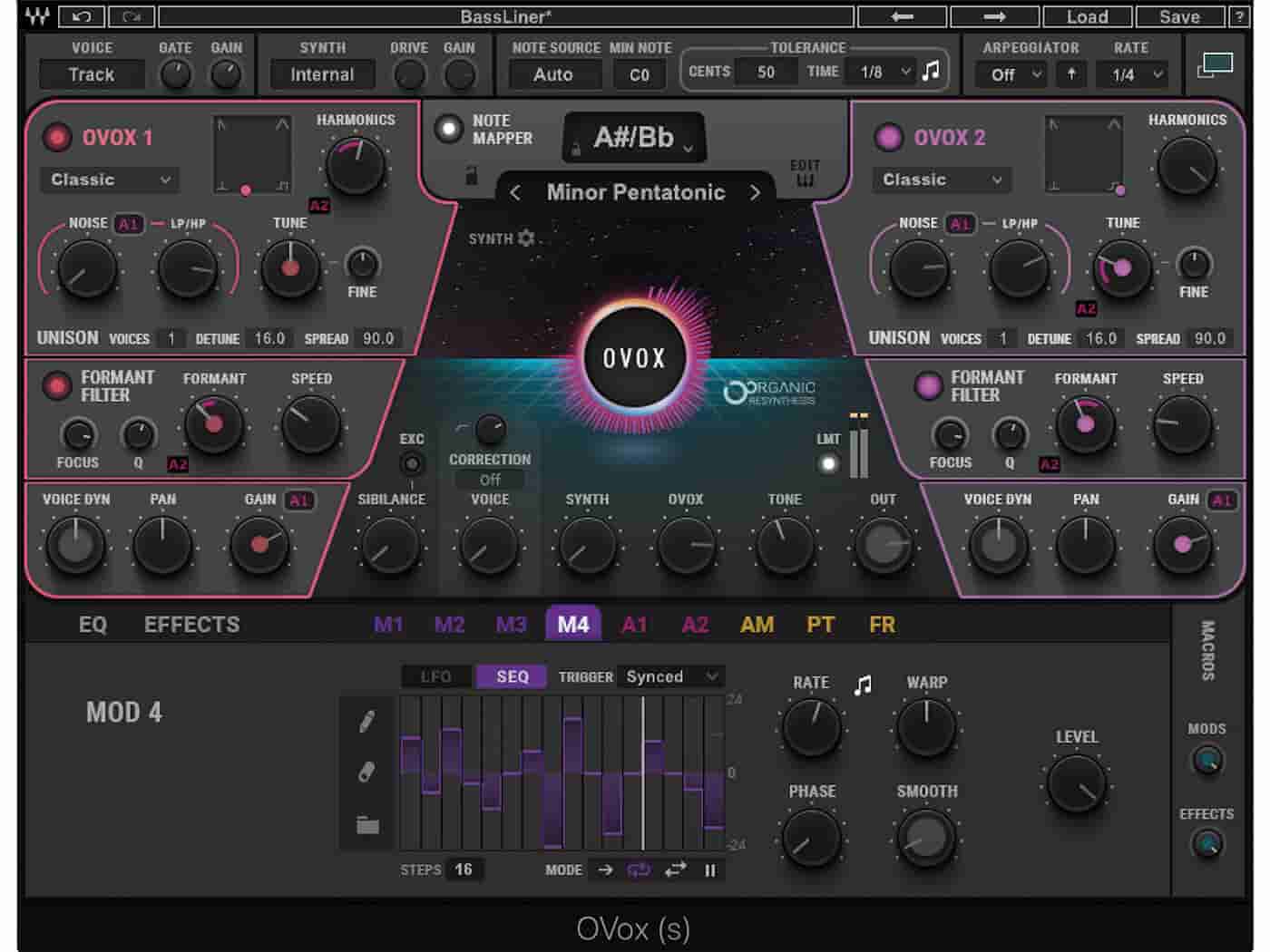Expand the Arpeggiator Off dropdown
This screenshot has height=952, width=1270.
pyautogui.click(x=1008, y=75)
